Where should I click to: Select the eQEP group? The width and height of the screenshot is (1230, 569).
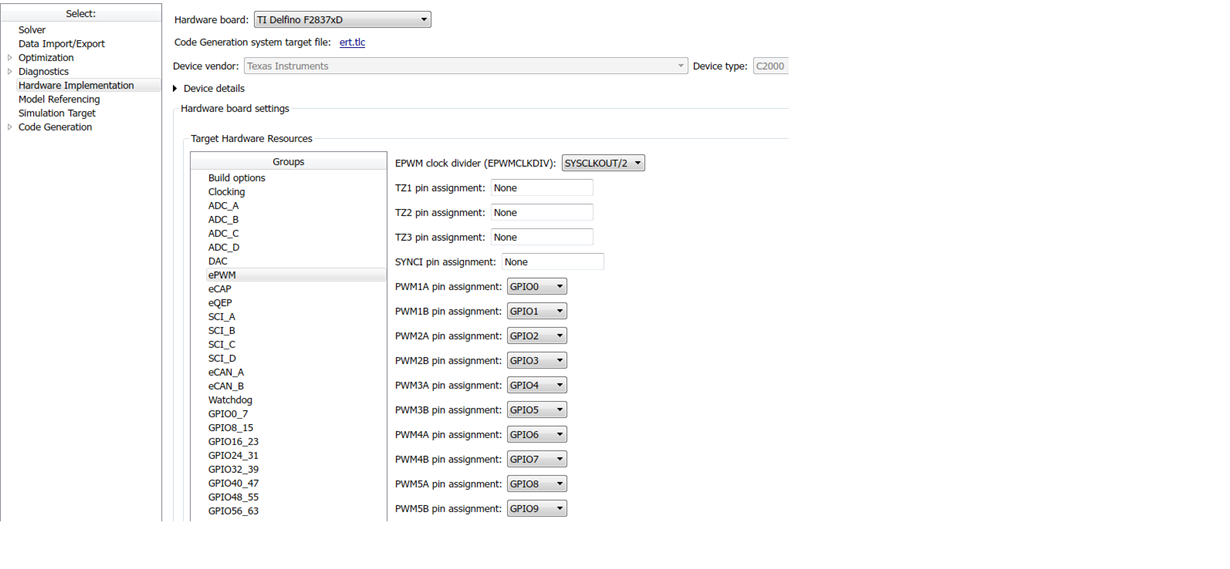tap(220, 303)
